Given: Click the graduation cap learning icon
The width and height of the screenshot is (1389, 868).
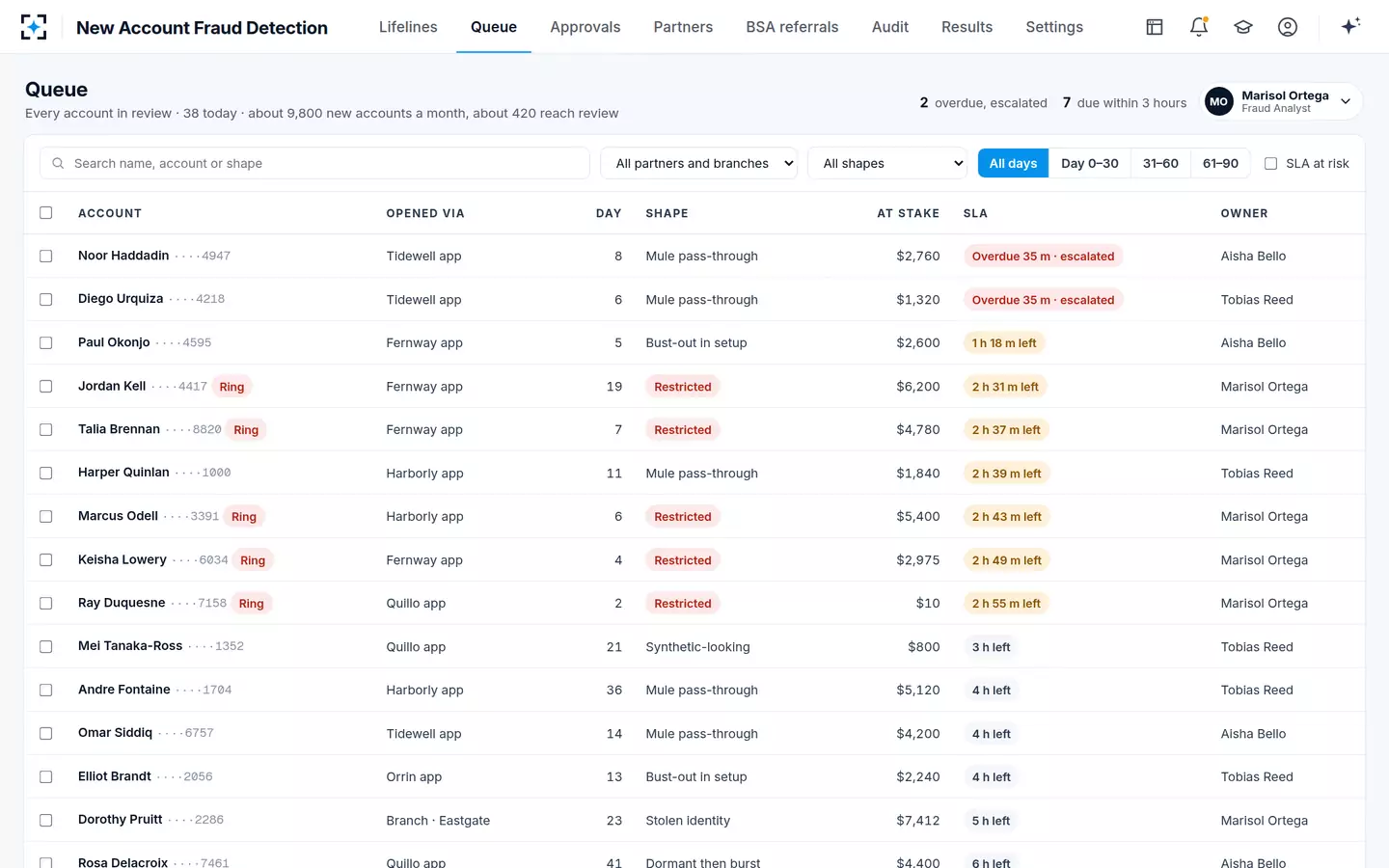Looking at the screenshot, I should click(1243, 27).
